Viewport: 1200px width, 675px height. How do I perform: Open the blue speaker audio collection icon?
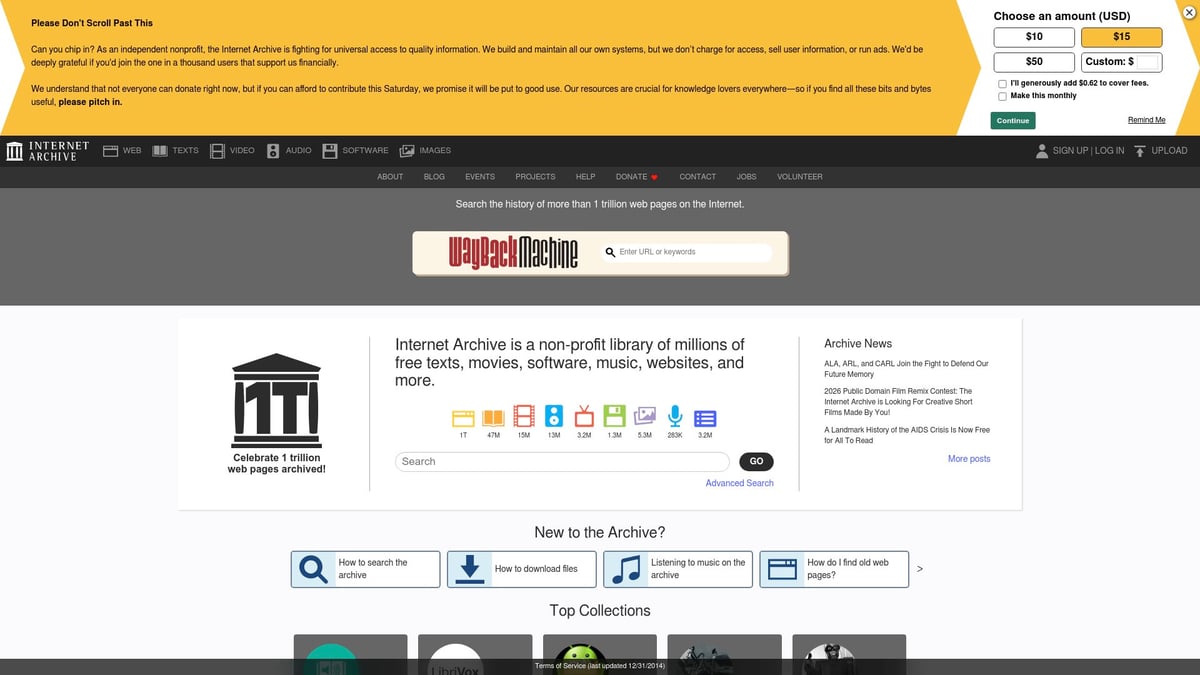tap(553, 418)
